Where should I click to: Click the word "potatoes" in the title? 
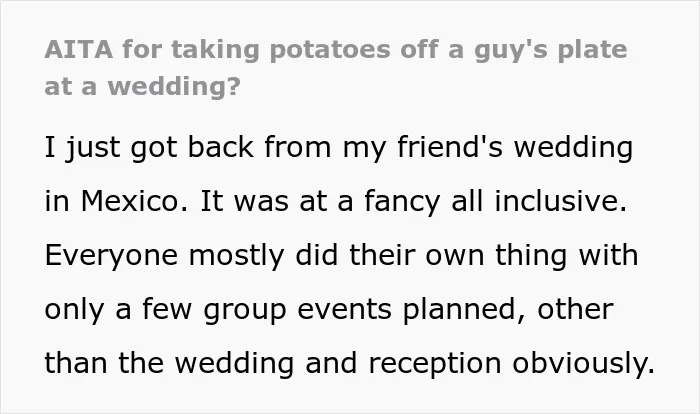[x=330, y=50]
